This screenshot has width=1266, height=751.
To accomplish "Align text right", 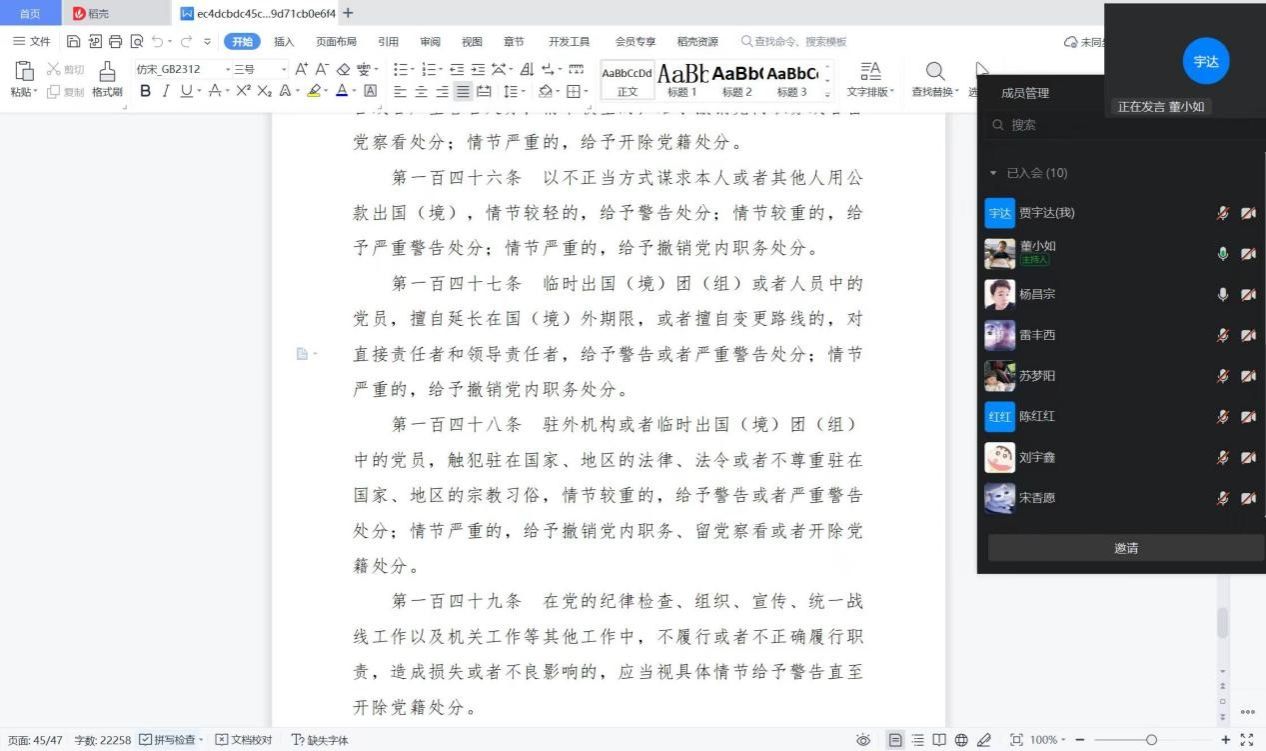I will 442,91.
